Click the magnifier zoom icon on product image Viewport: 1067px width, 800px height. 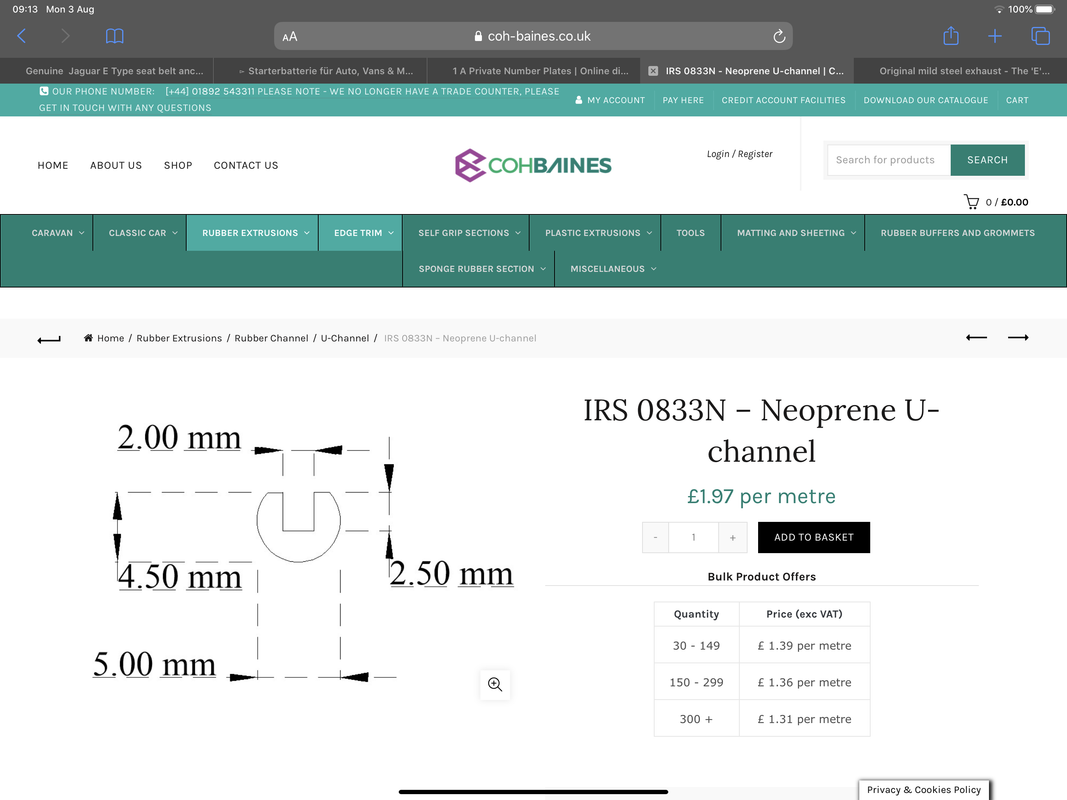[495, 684]
